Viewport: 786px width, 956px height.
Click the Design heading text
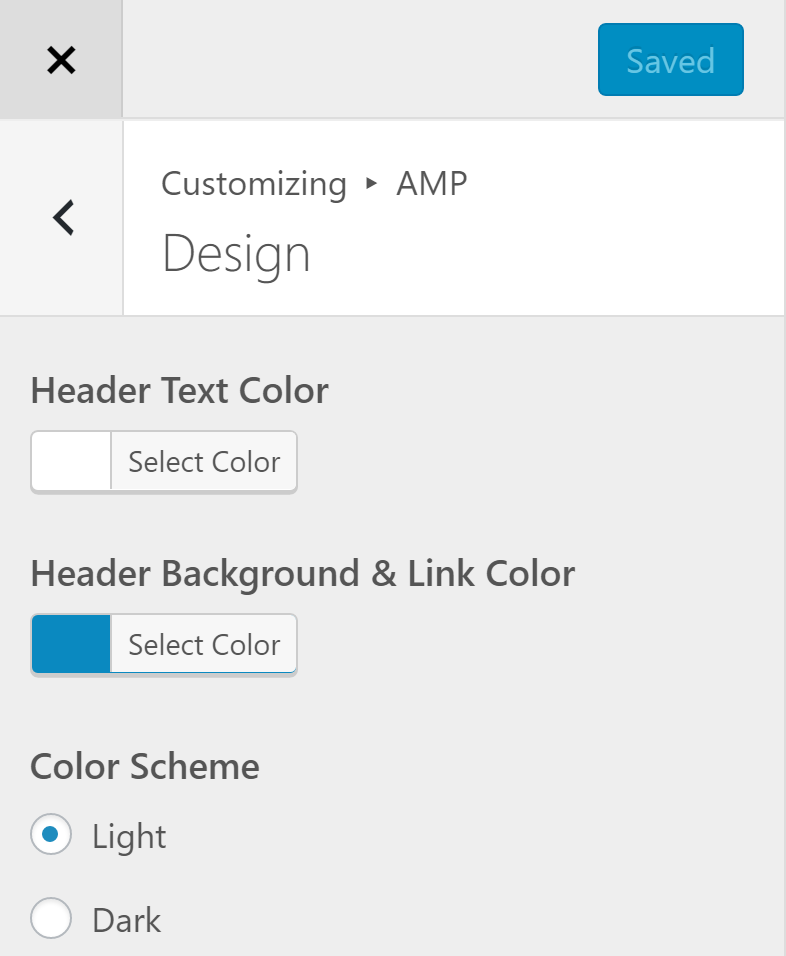[x=236, y=253]
